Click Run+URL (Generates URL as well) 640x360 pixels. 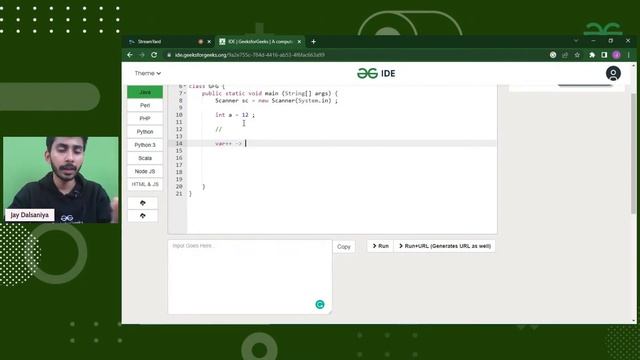444,246
